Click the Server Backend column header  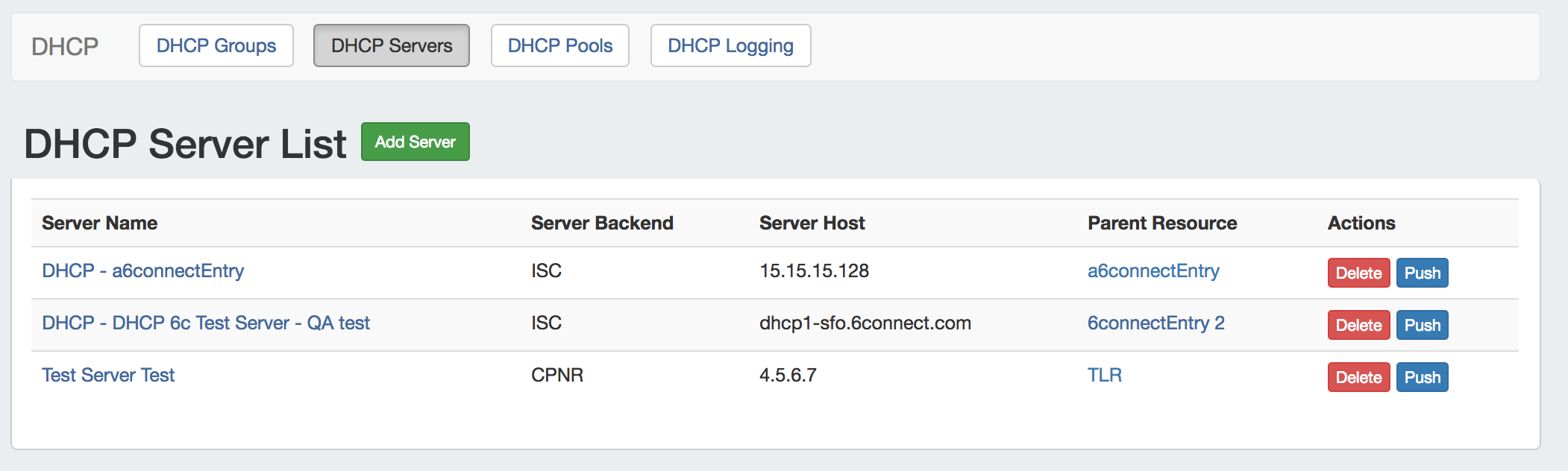[601, 223]
